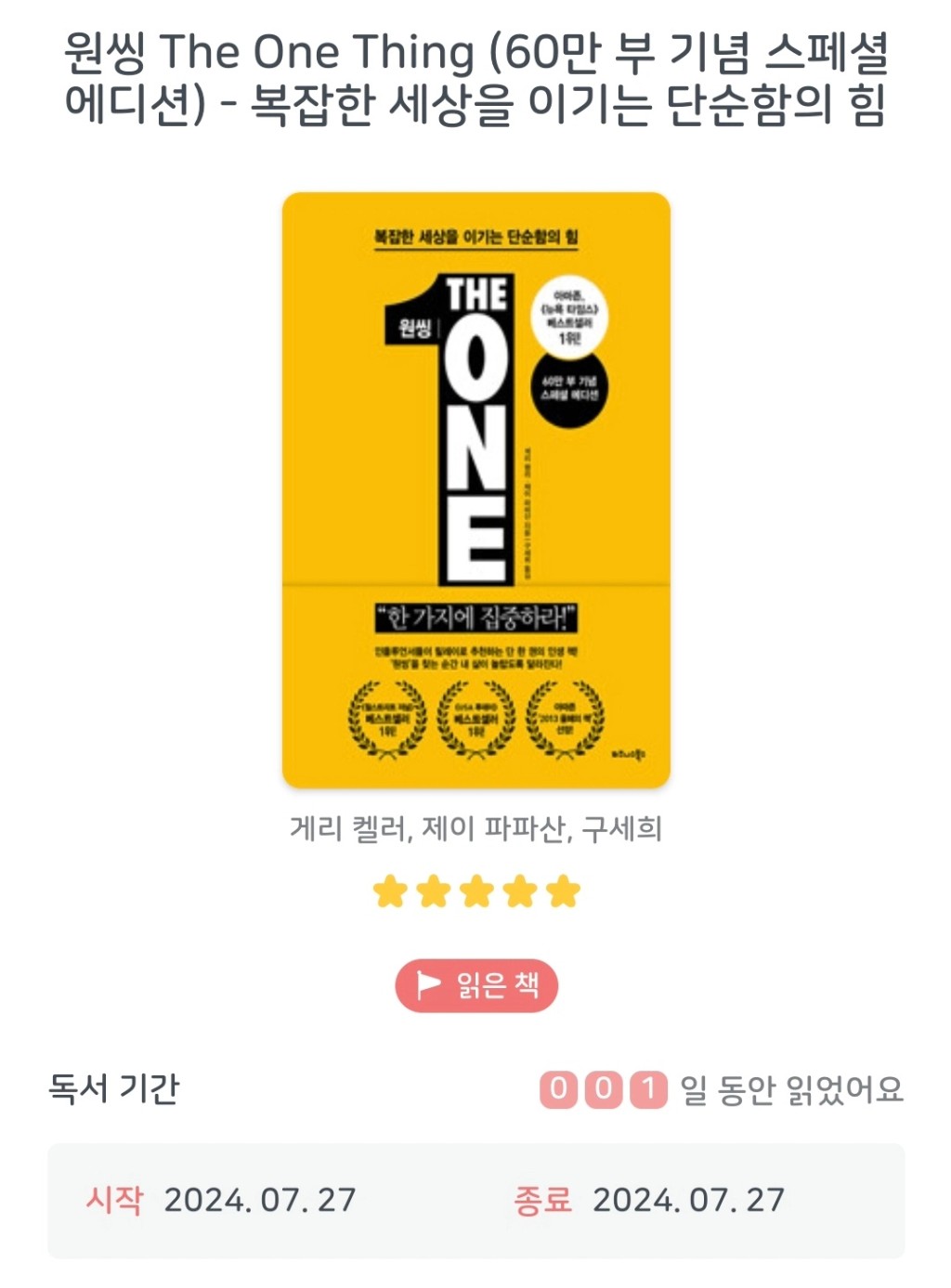Viewport: 951px width, 1288px height.
Task: Click the 일 동안 읽었어요 text
Action: (792, 1089)
